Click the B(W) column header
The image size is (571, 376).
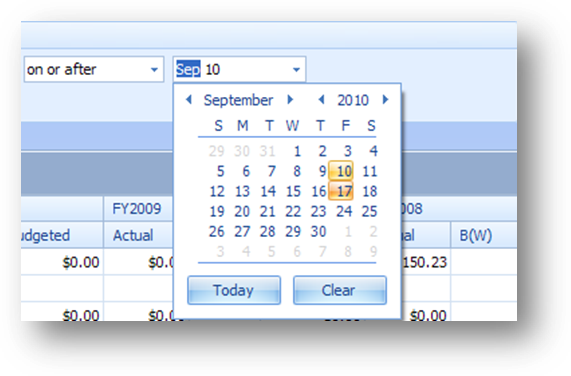click(476, 236)
